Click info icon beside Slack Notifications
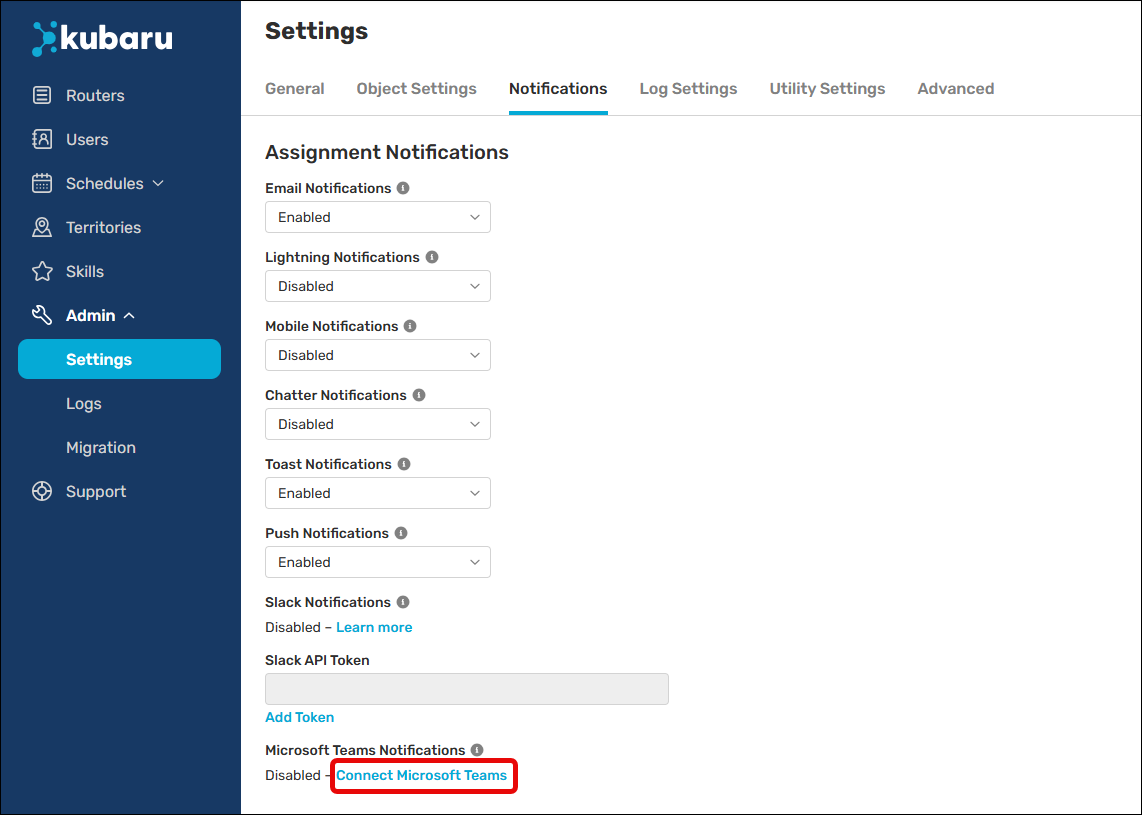The image size is (1142, 815). [403, 602]
